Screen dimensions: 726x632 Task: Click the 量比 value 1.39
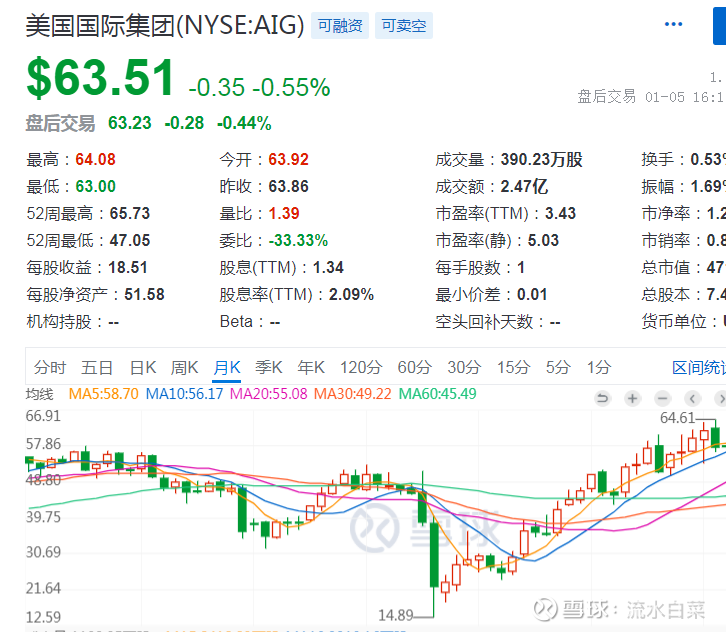coord(284,213)
